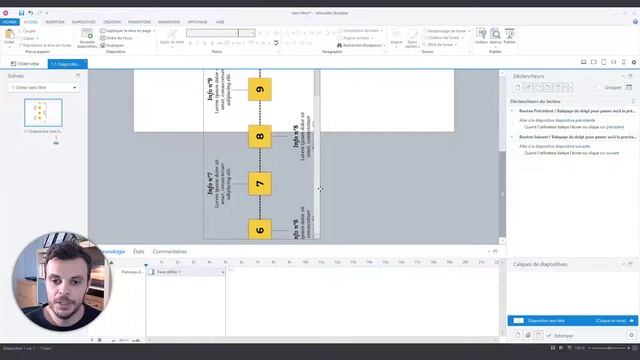Expand the Remplissage de forme dropdown
Image resolution: width=640 pixels, height=360 pixels.
pyautogui.click(x=469, y=31)
